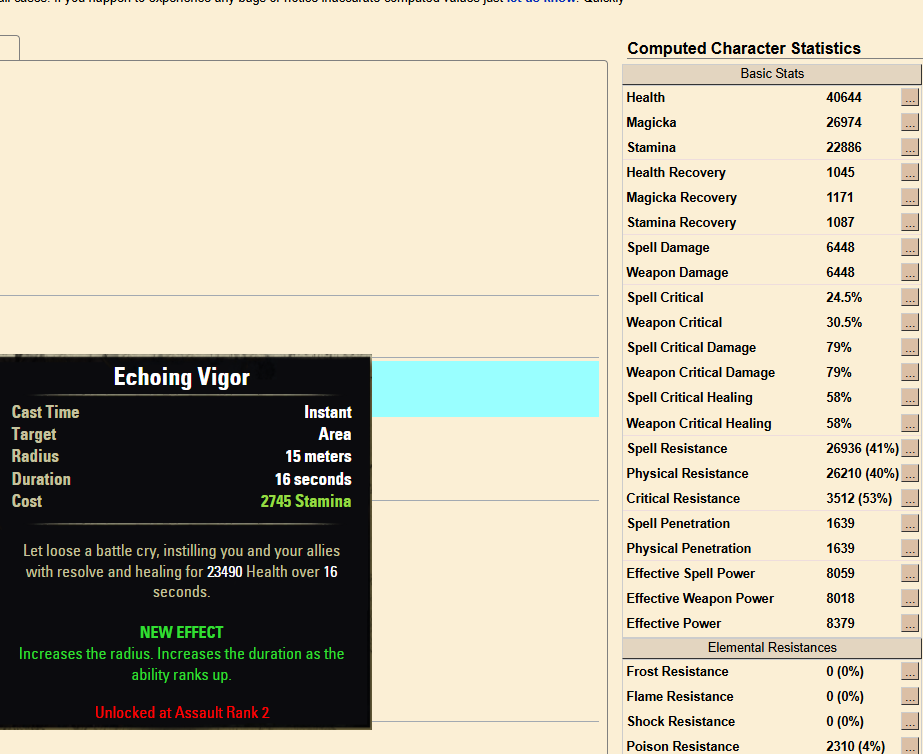923x754 pixels.
Task: Click the Magicka value 26974
Action: (x=844, y=122)
